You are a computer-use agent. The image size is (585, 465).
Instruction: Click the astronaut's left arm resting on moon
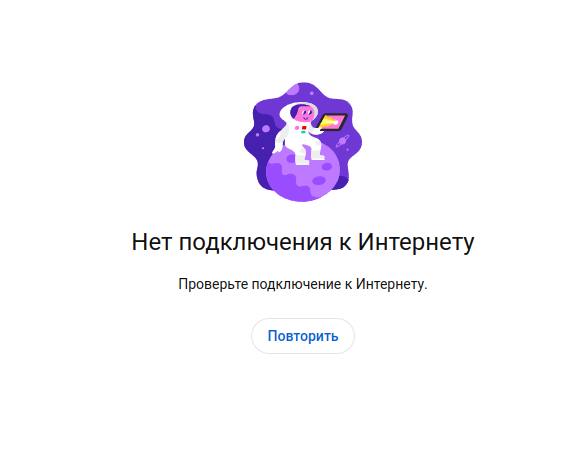point(279,140)
